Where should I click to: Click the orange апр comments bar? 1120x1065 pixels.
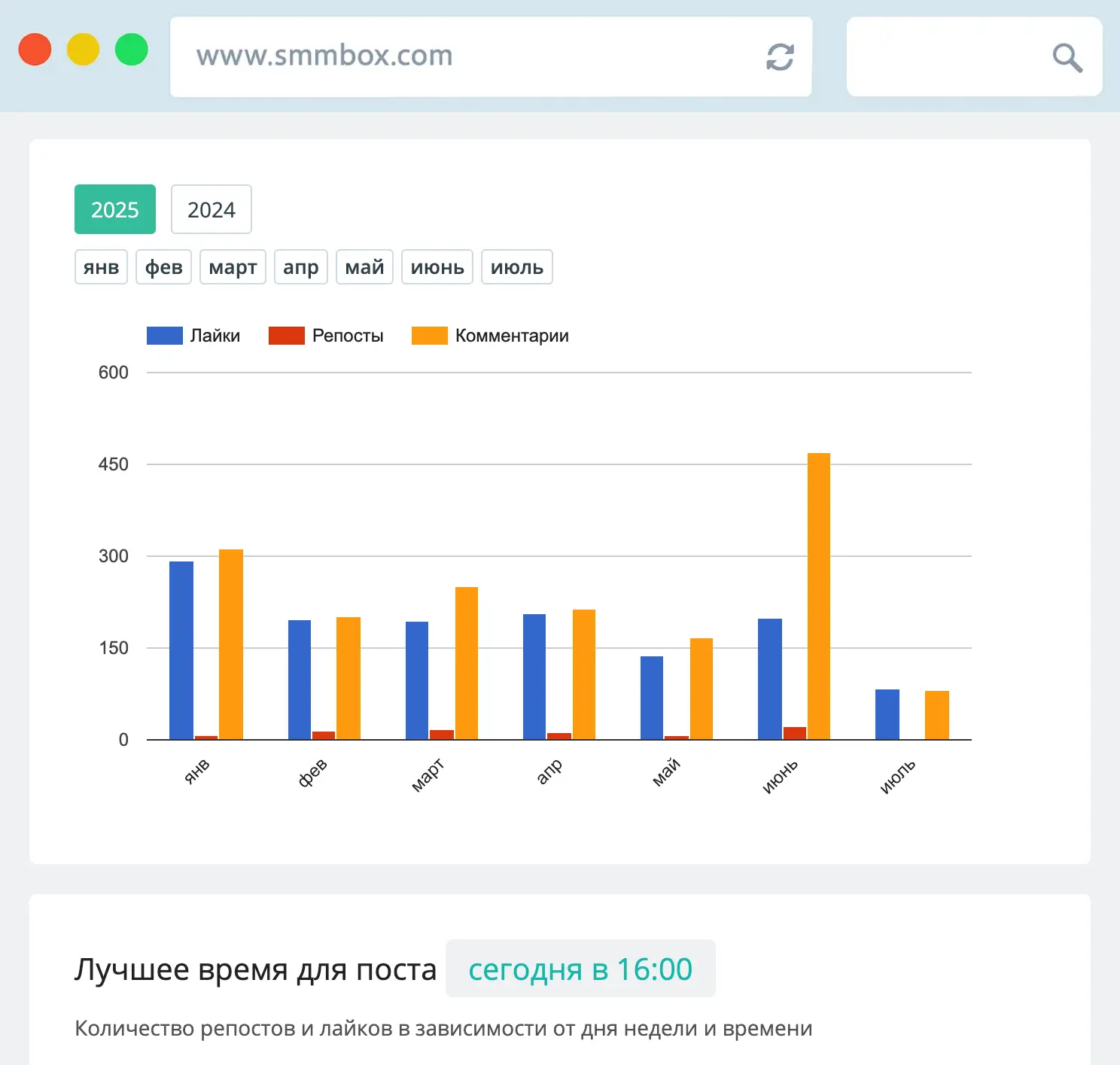(584, 674)
